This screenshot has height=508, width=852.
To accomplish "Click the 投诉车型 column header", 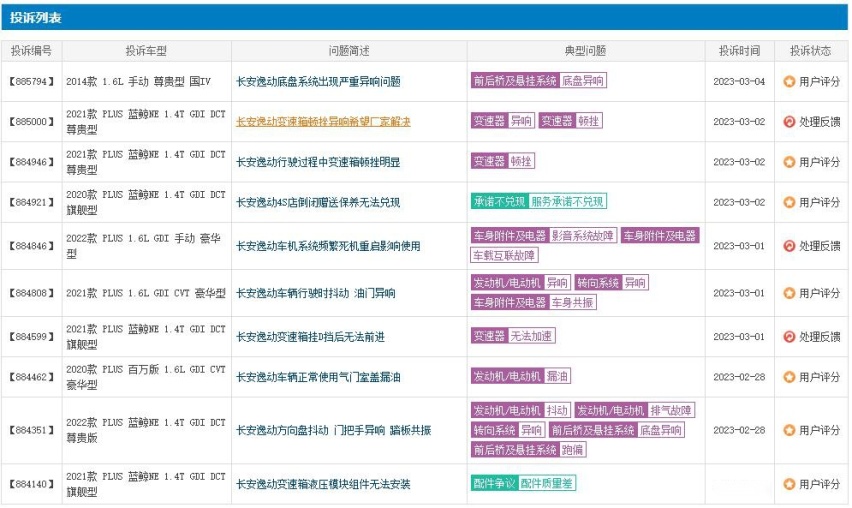I will point(146,51).
